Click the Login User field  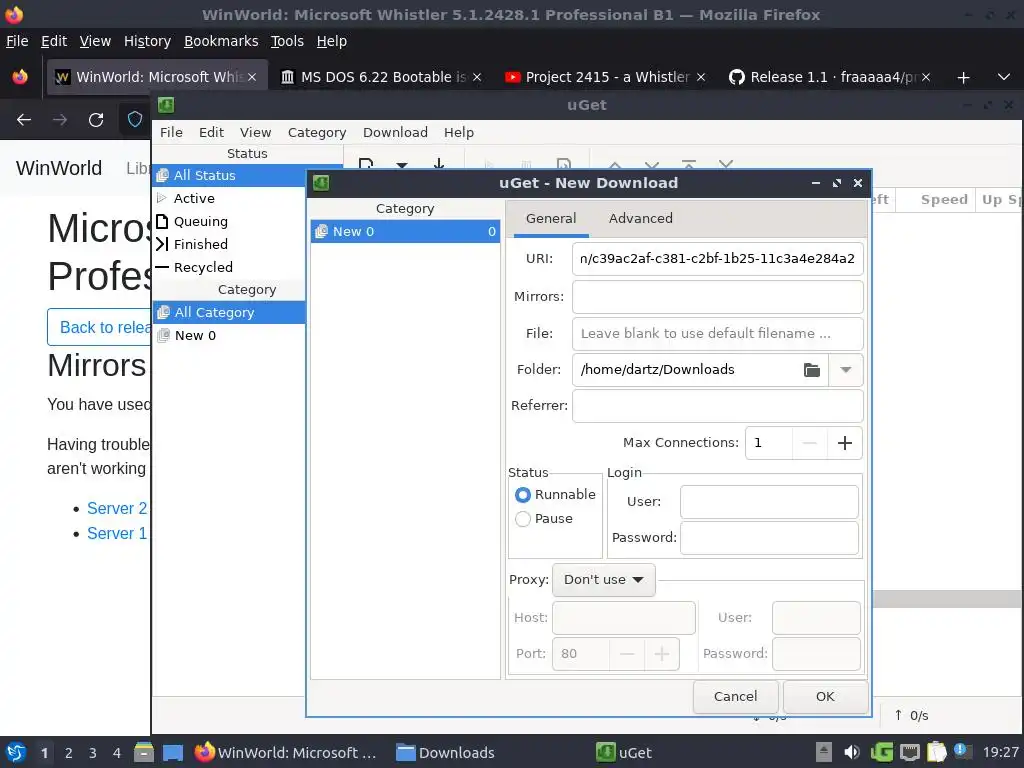tap(769, 502)
